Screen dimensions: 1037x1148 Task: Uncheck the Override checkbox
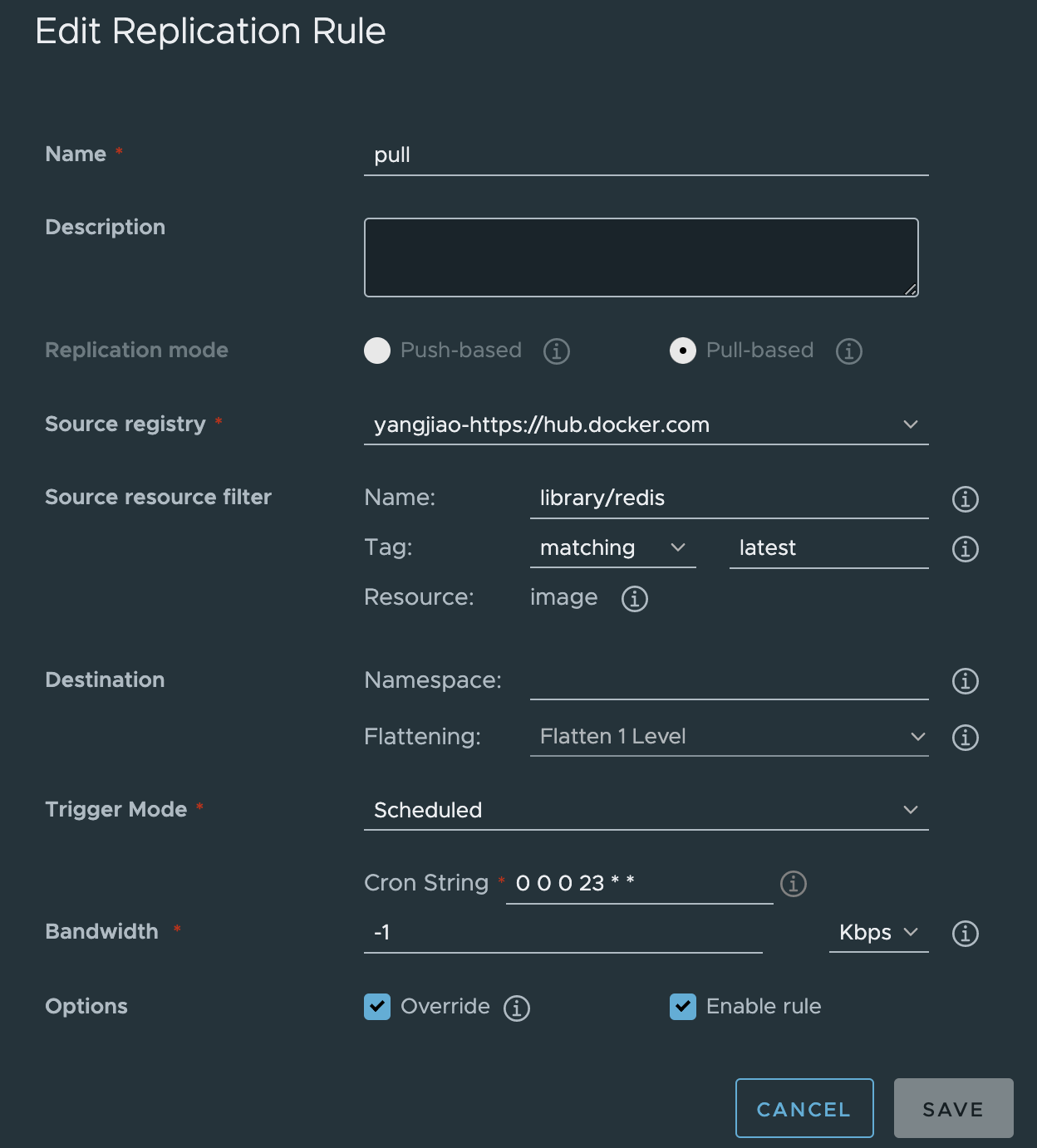coord(377,1007)
